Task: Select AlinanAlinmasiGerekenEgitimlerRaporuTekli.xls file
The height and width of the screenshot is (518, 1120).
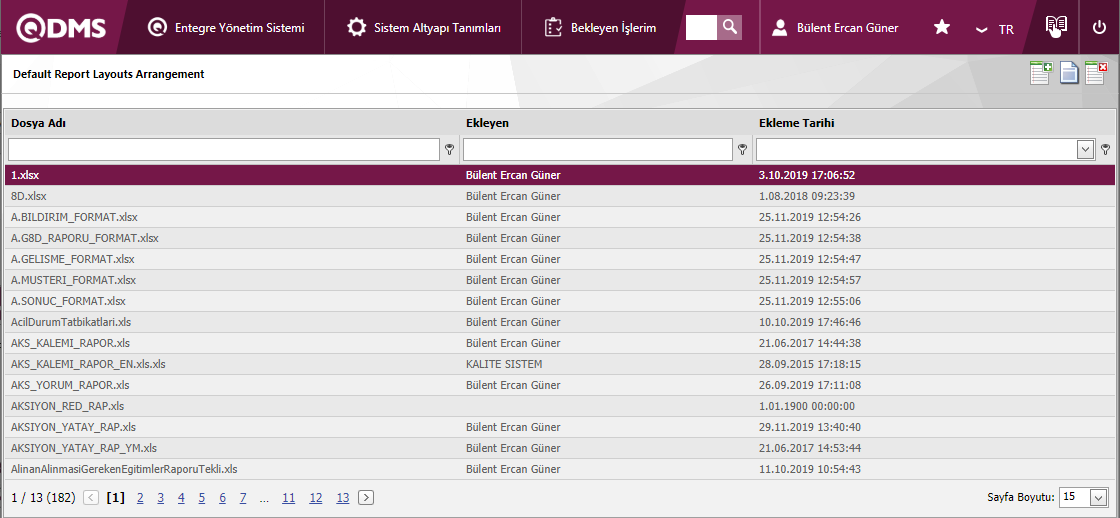Action: (x=124, y=469)
